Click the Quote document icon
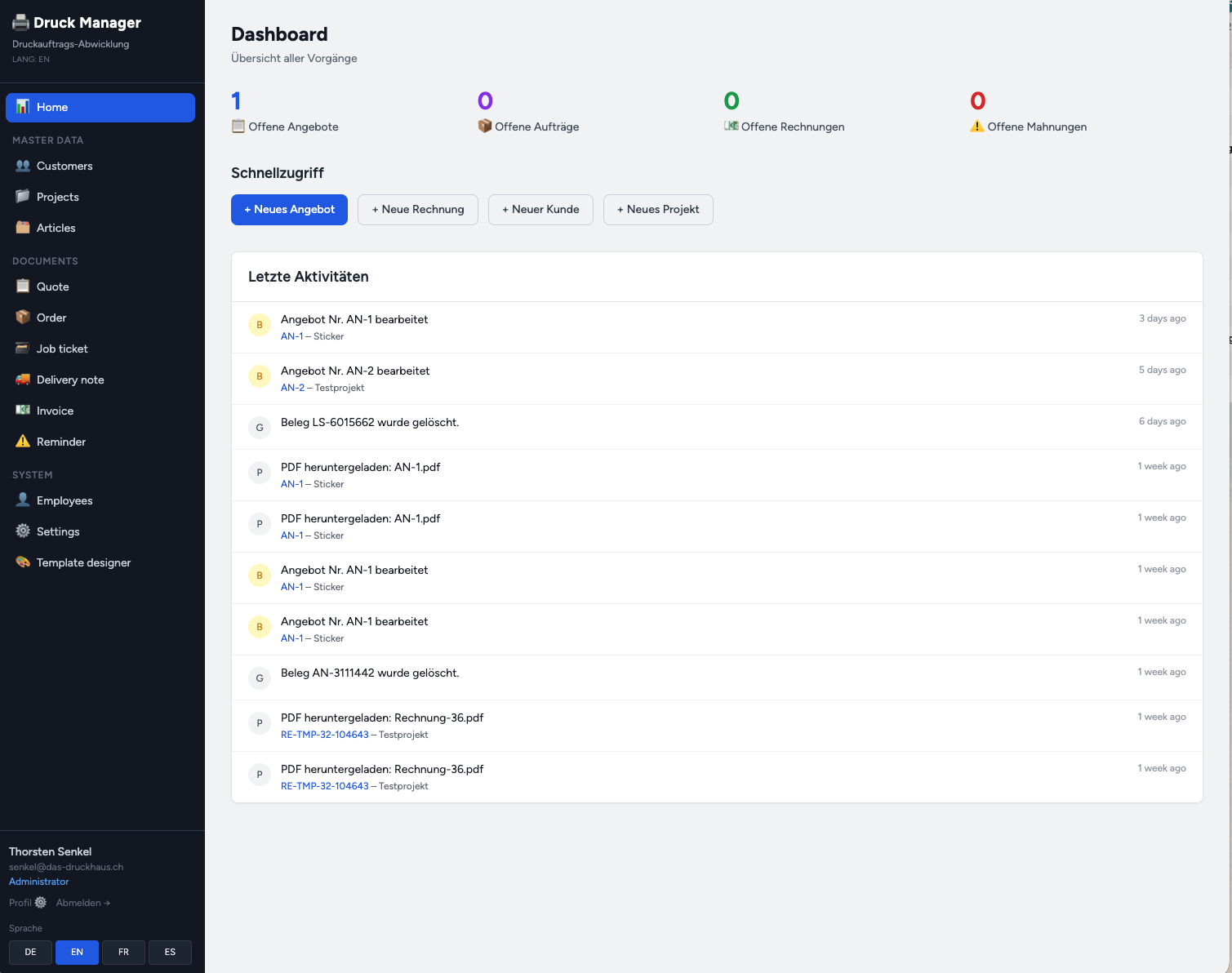The image size is (1232, 973). pyautogui.click(x=23, y=287)
